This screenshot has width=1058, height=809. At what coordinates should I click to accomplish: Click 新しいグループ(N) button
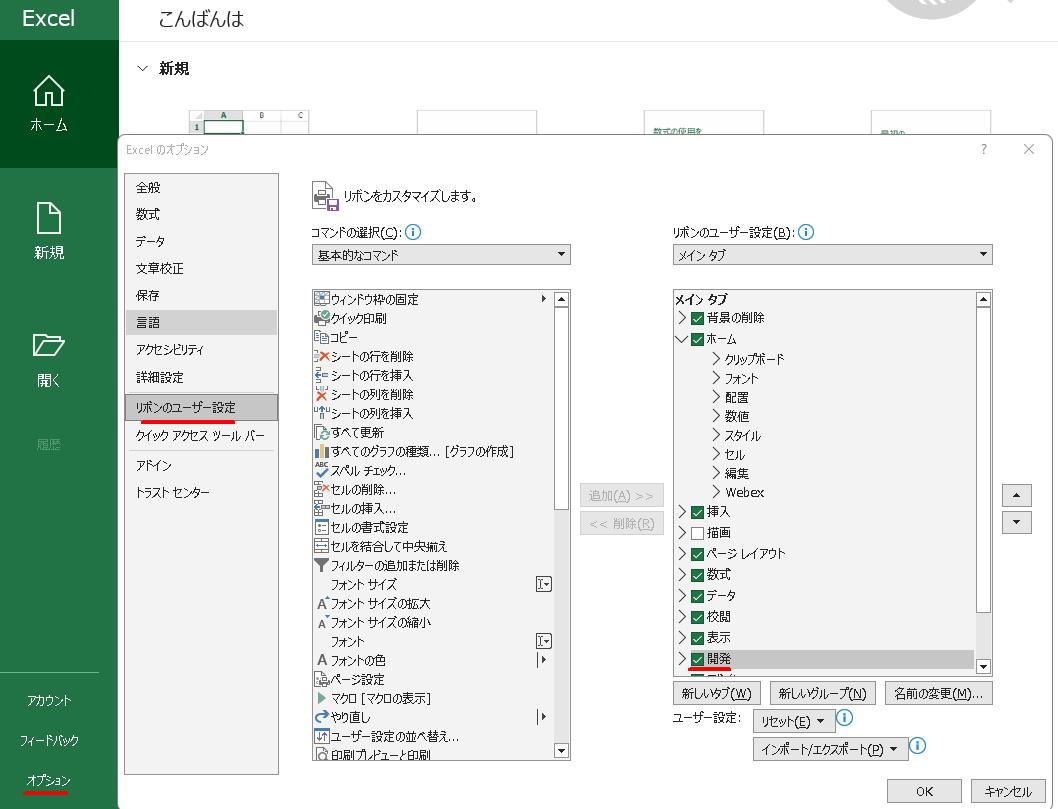(823, 693)
